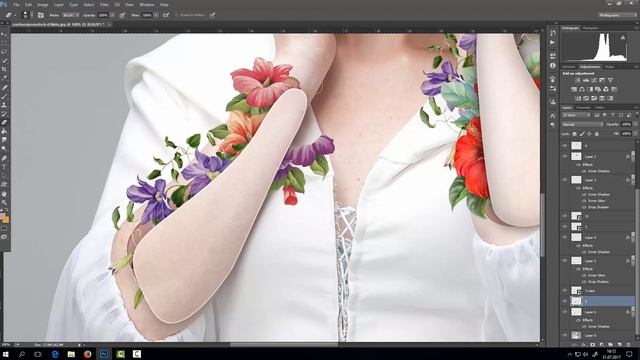Open Firefox from the taskbar
640x360 pixels.
pyautogui.click(x=87, y=354)
